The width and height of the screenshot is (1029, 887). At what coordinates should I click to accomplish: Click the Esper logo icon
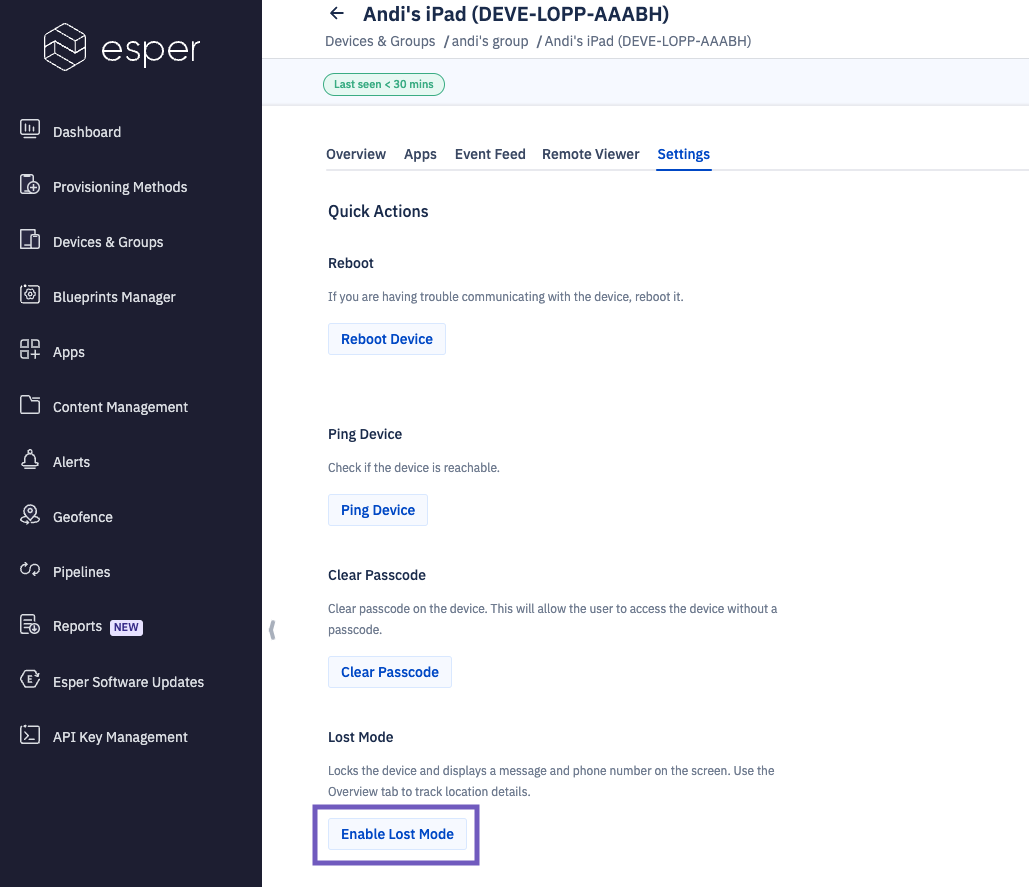64,47
